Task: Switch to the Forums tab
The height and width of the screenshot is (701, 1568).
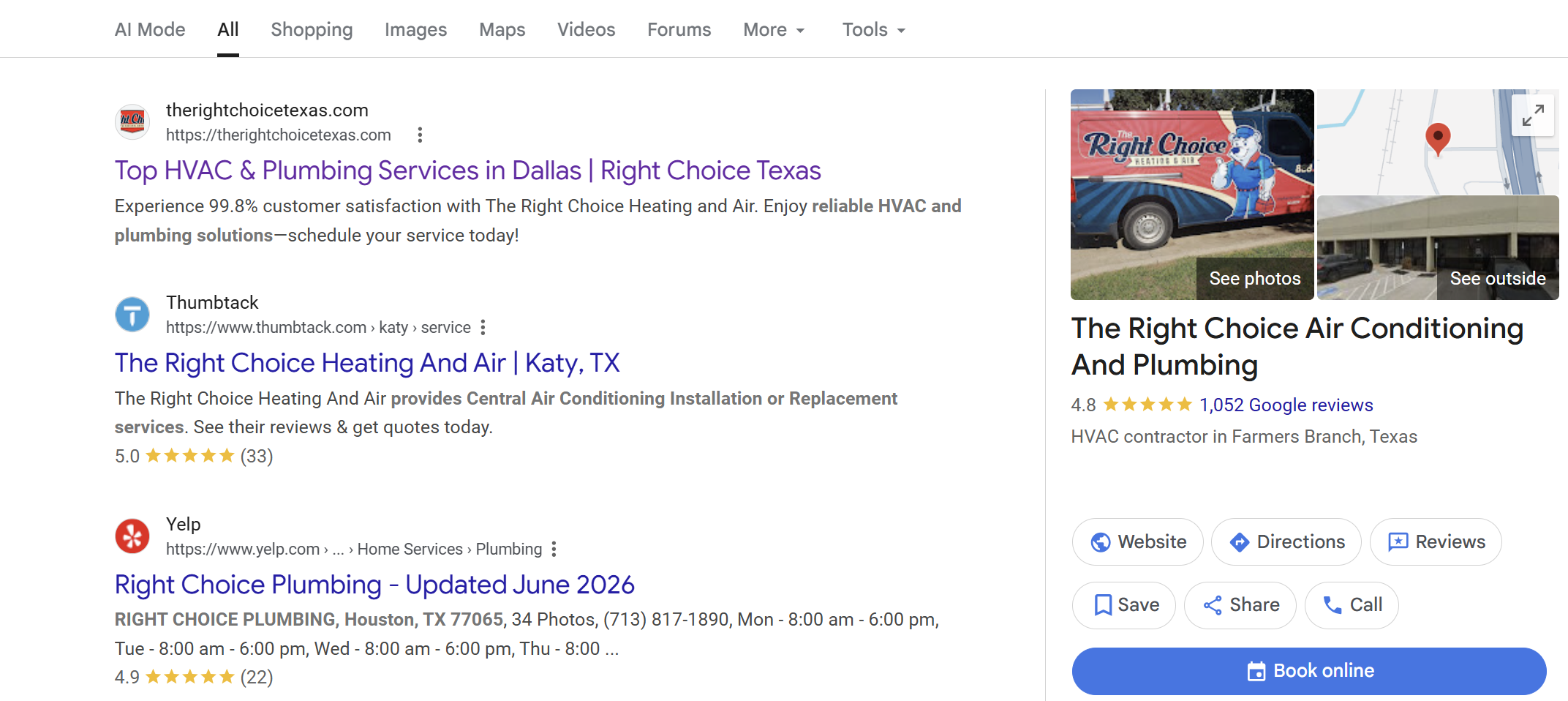Action: 679,29
